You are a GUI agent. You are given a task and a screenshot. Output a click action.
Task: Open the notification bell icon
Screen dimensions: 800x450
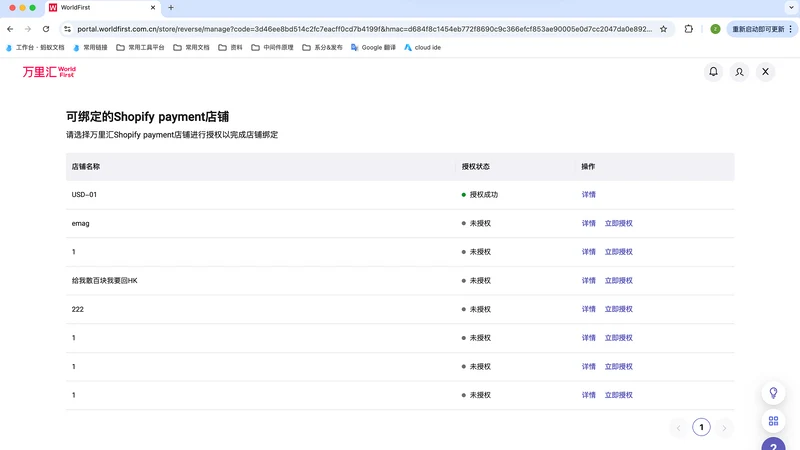pos(713,72)
